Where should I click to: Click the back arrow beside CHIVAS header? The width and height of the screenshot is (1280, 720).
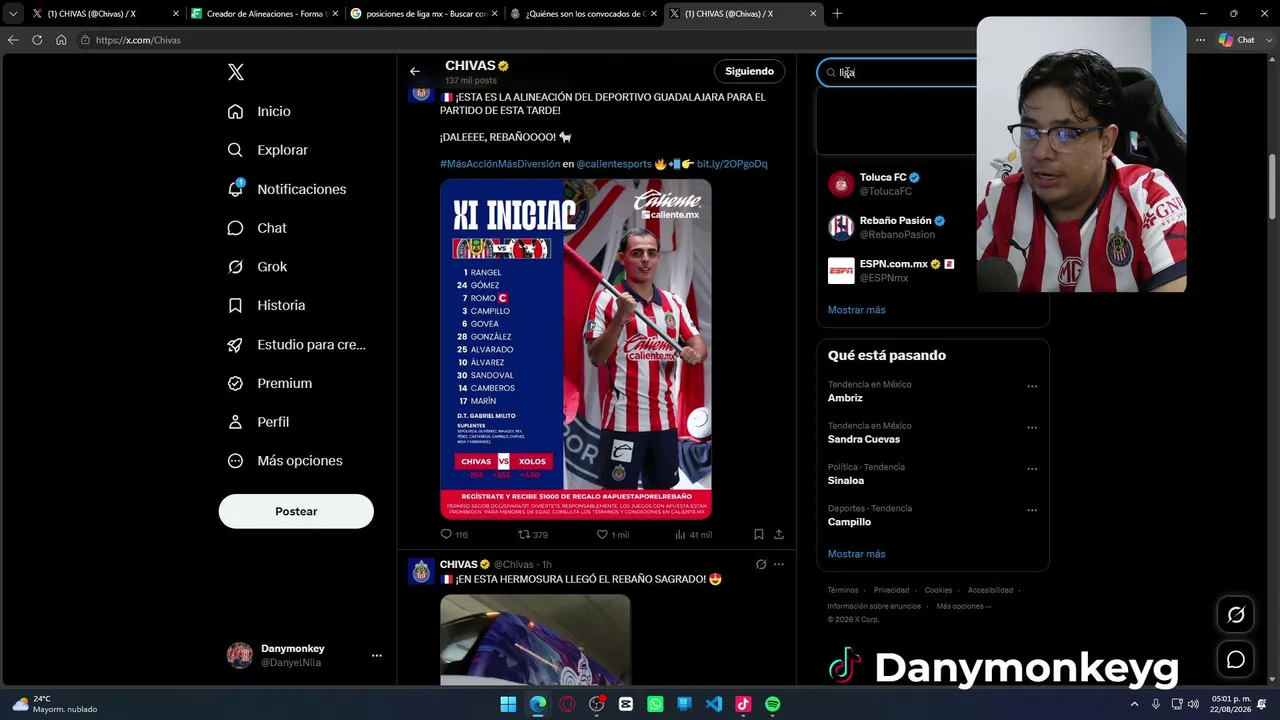tap(415, 71)
